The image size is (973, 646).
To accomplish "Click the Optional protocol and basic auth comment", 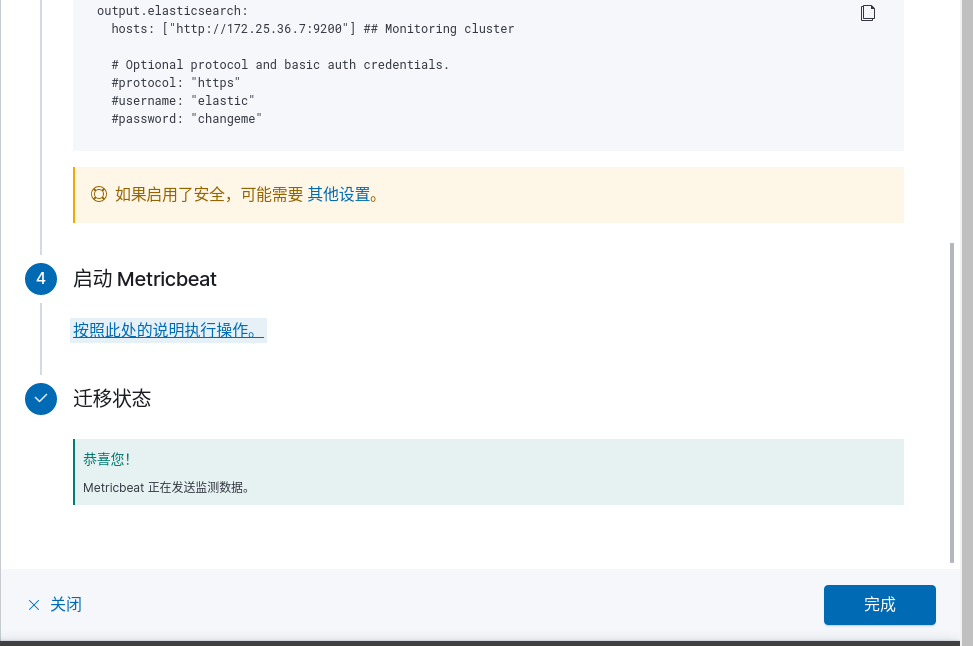I will click(x=280, y=65).
